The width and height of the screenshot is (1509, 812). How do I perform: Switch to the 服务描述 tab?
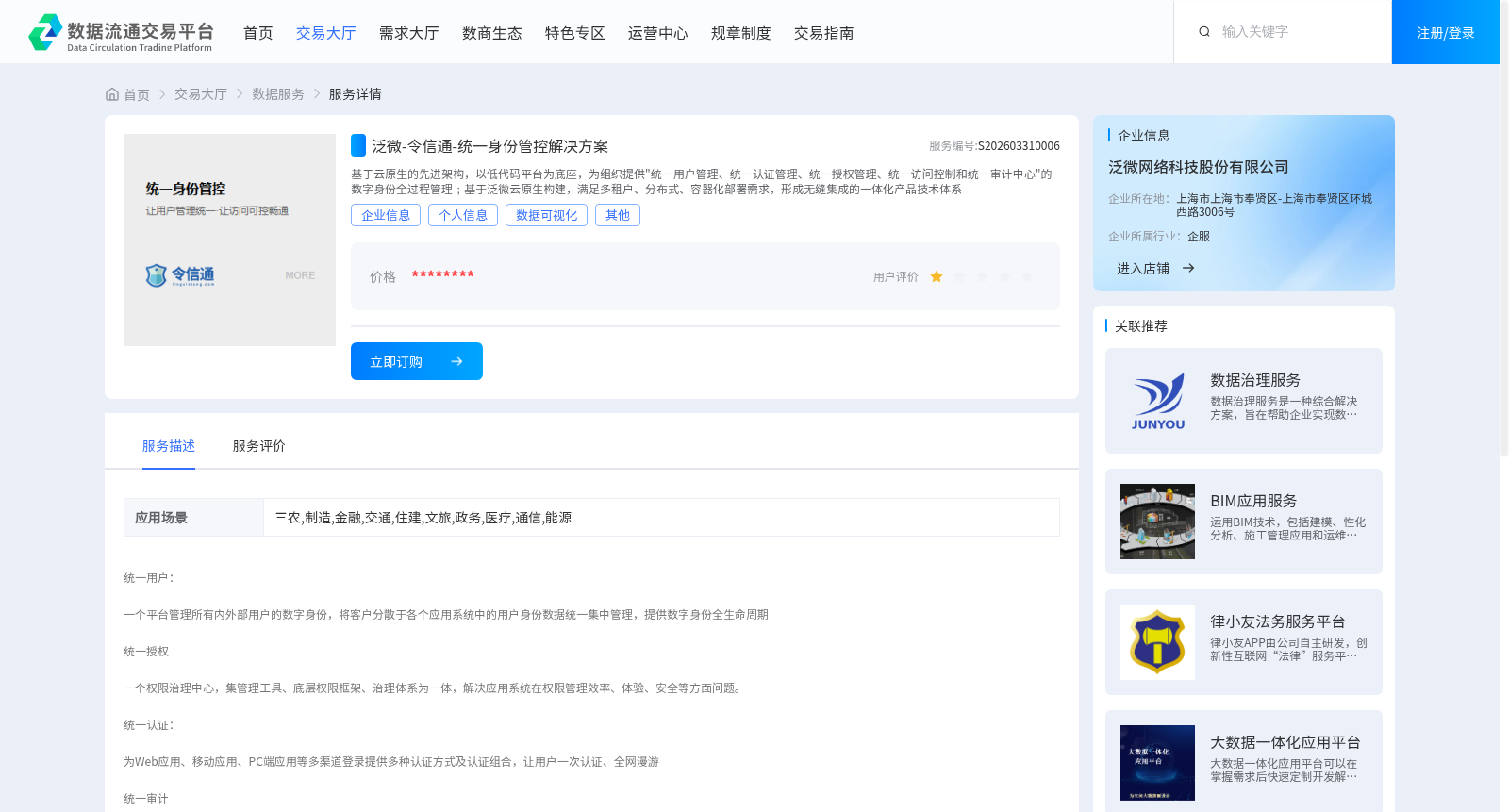[169, 446]
